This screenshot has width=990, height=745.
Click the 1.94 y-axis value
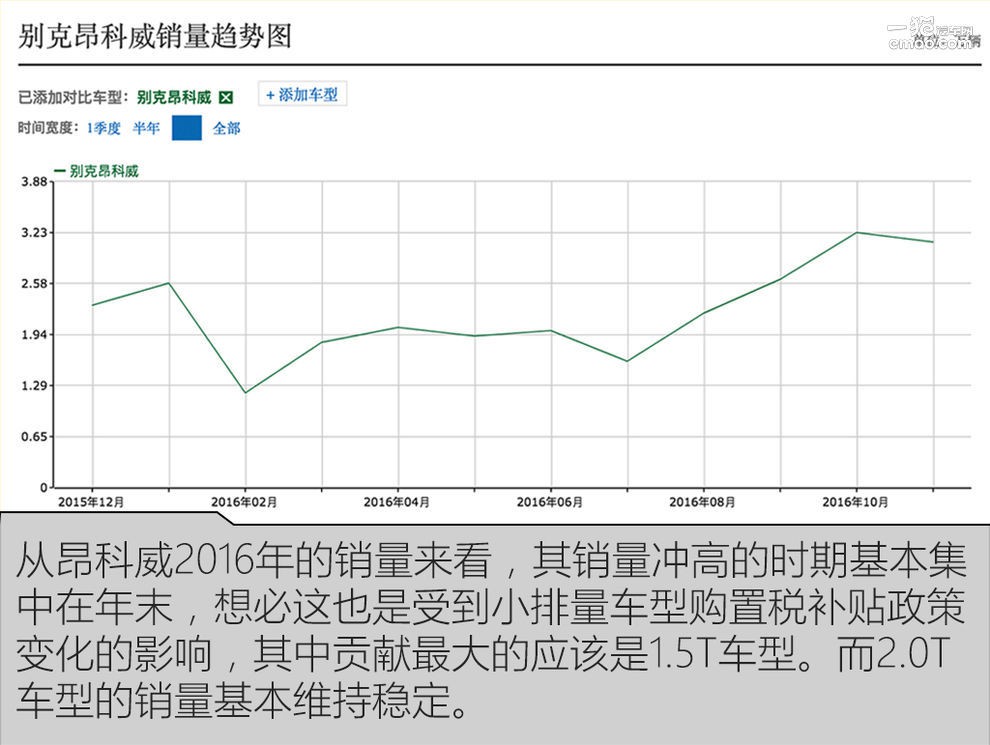pyautogui.click(x=34, y=335)
